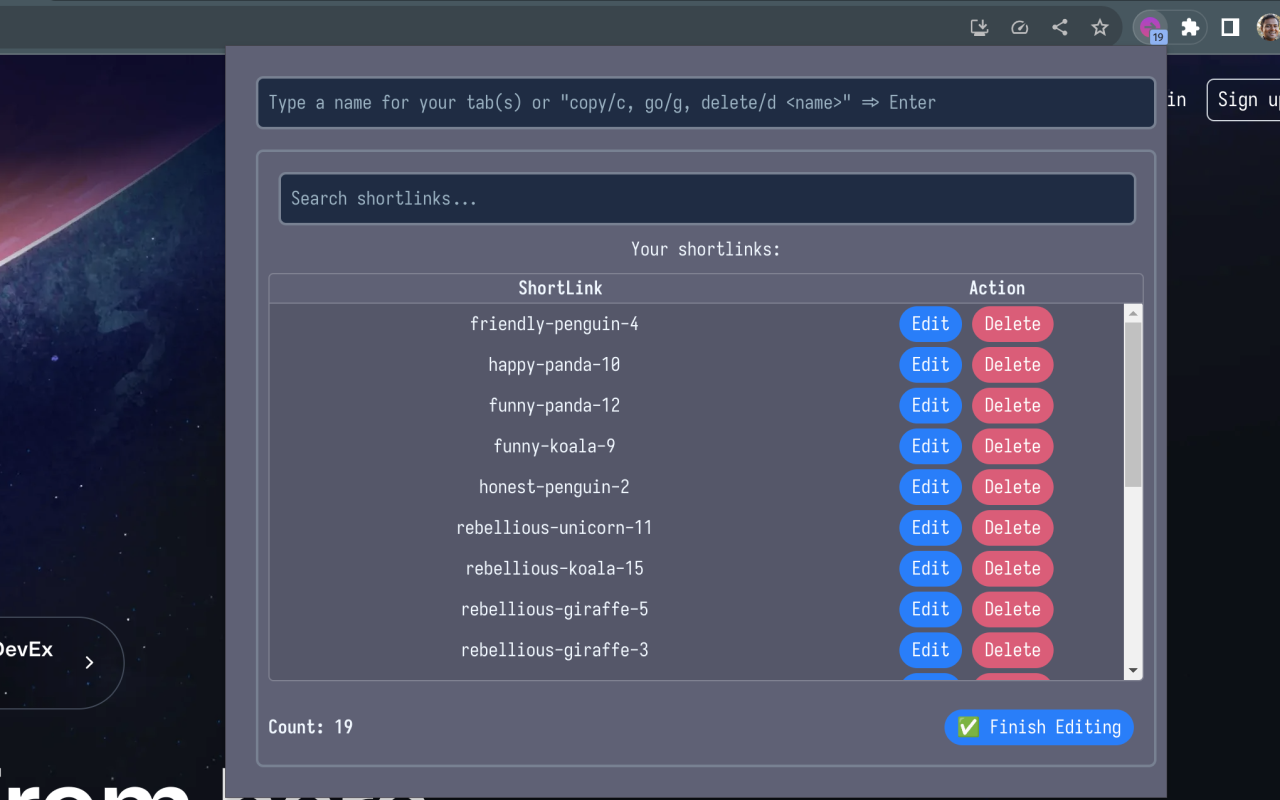Viewport: 1280px width, 800px height.
Task: Click the Search shortlinks field
Action: 707,199
